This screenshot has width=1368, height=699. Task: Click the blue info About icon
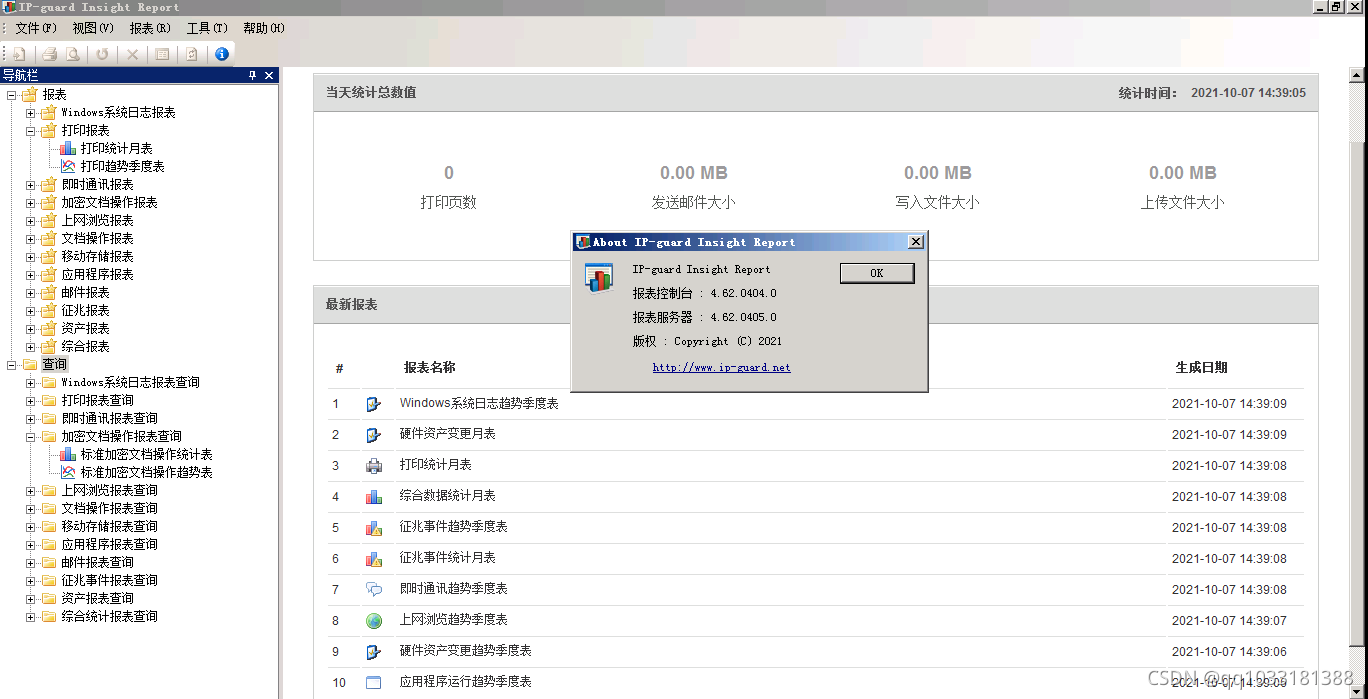[222, 54]
